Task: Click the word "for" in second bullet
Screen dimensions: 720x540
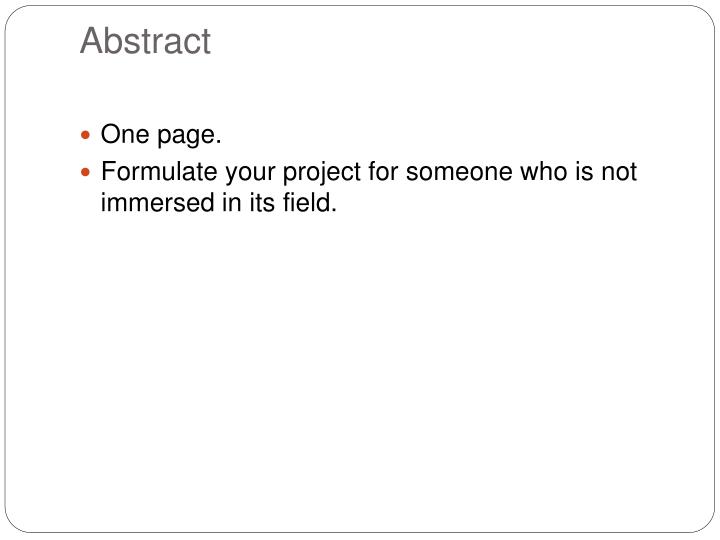Action: [x=383, y=171]
